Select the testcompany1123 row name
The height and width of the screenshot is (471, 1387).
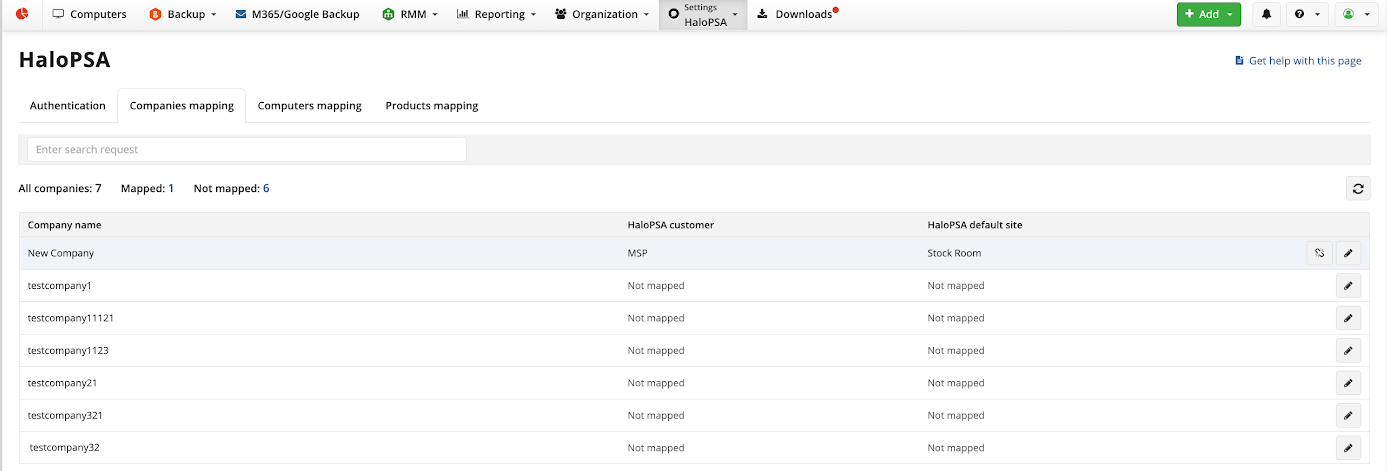tap(68, 351)
